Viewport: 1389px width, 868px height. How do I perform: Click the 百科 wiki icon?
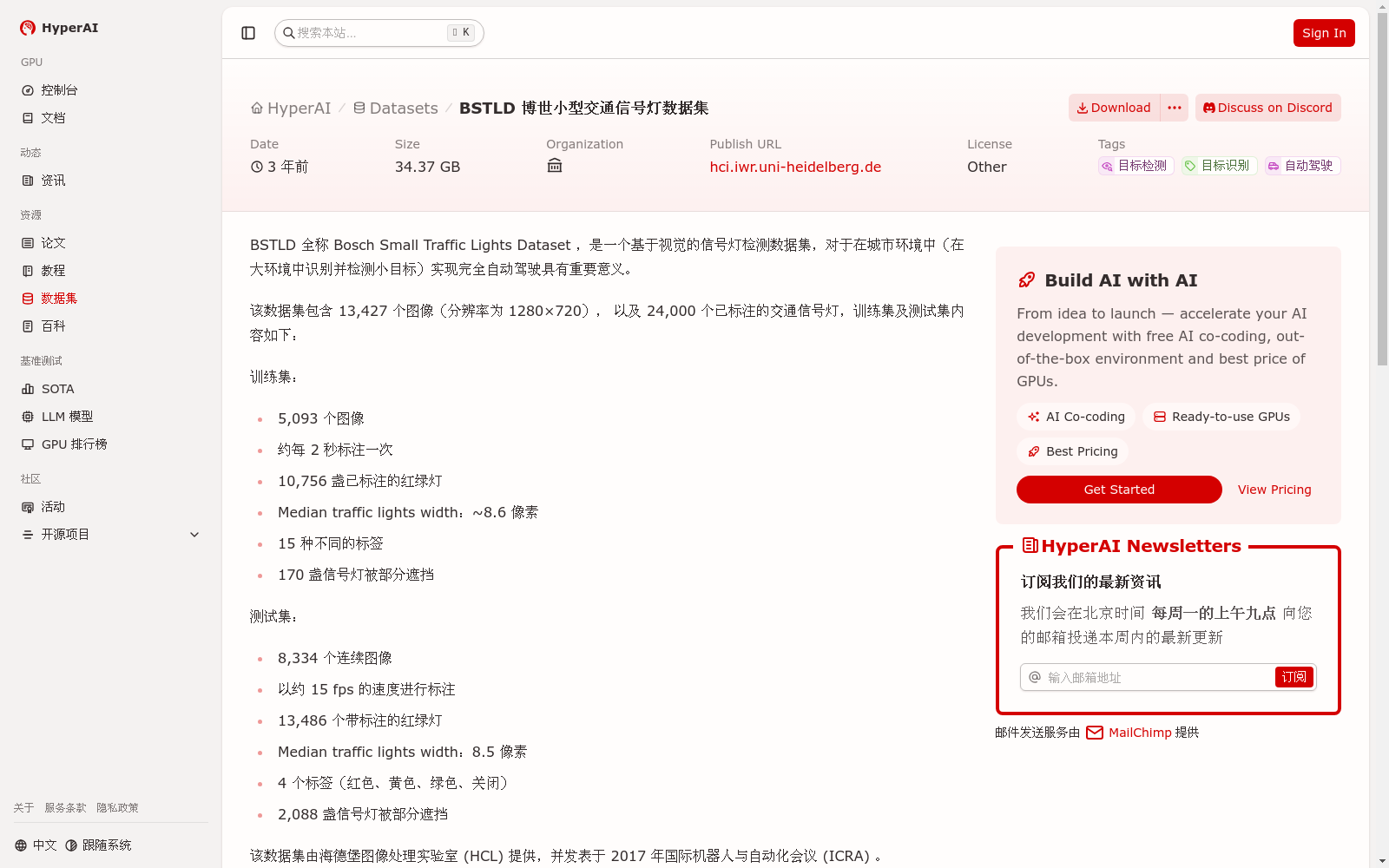pos(28,326)
